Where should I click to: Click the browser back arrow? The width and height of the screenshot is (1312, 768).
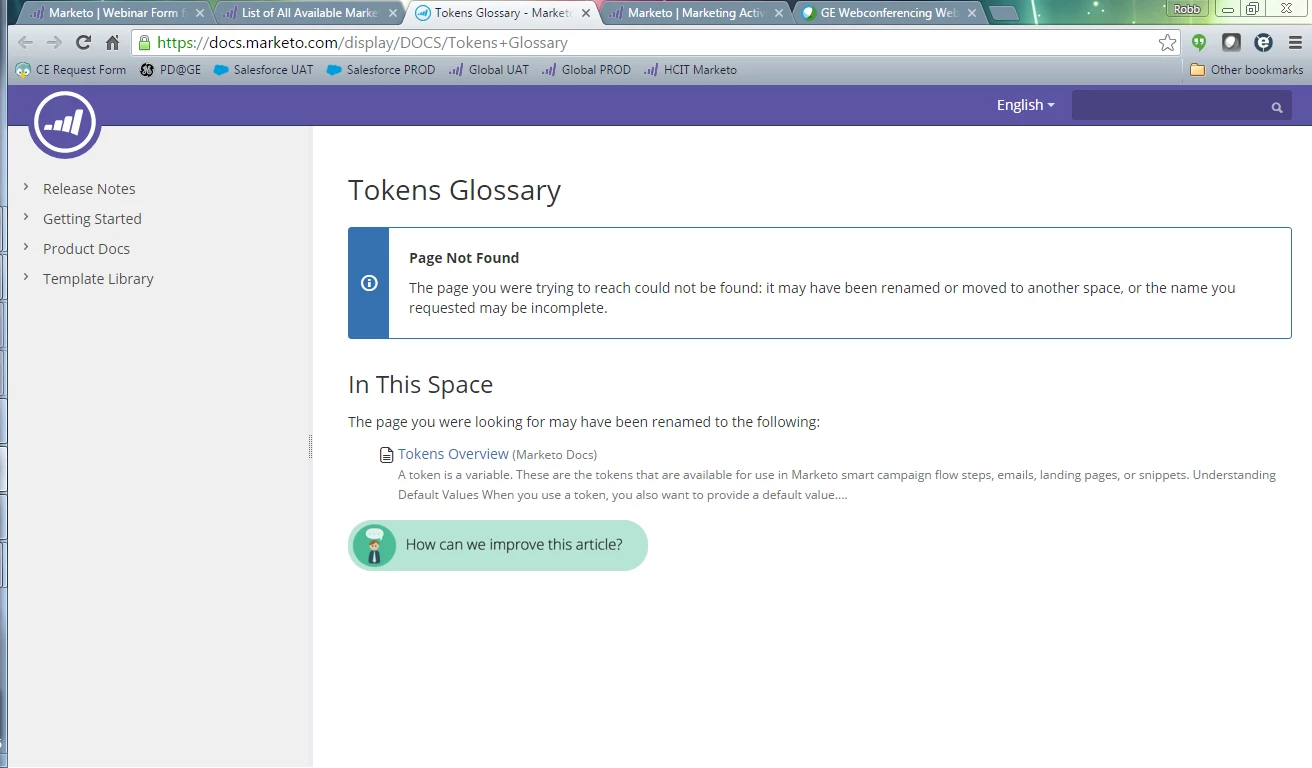tap(26, 43)
